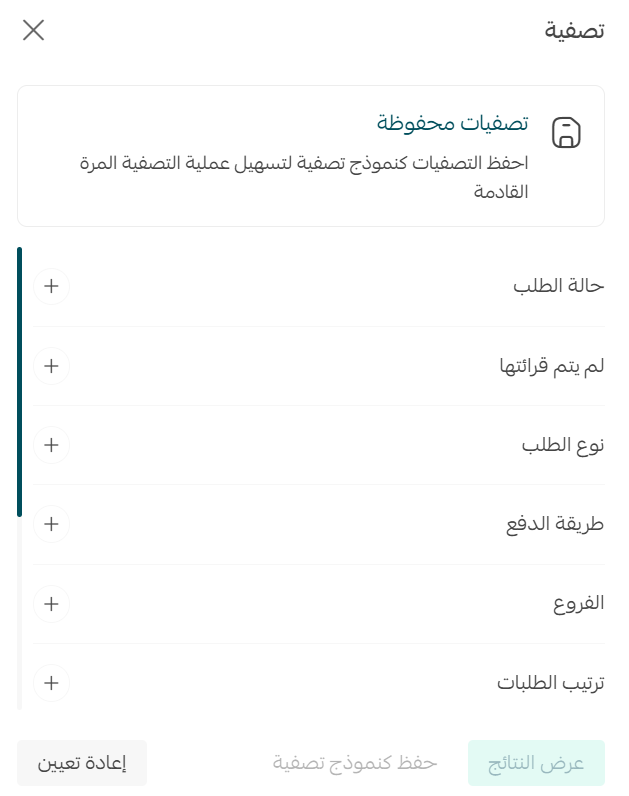This screenshot has width=629, height=796.
Task: Click the plus icon for ترتيب الطلبات
Action: coord(51,683)
